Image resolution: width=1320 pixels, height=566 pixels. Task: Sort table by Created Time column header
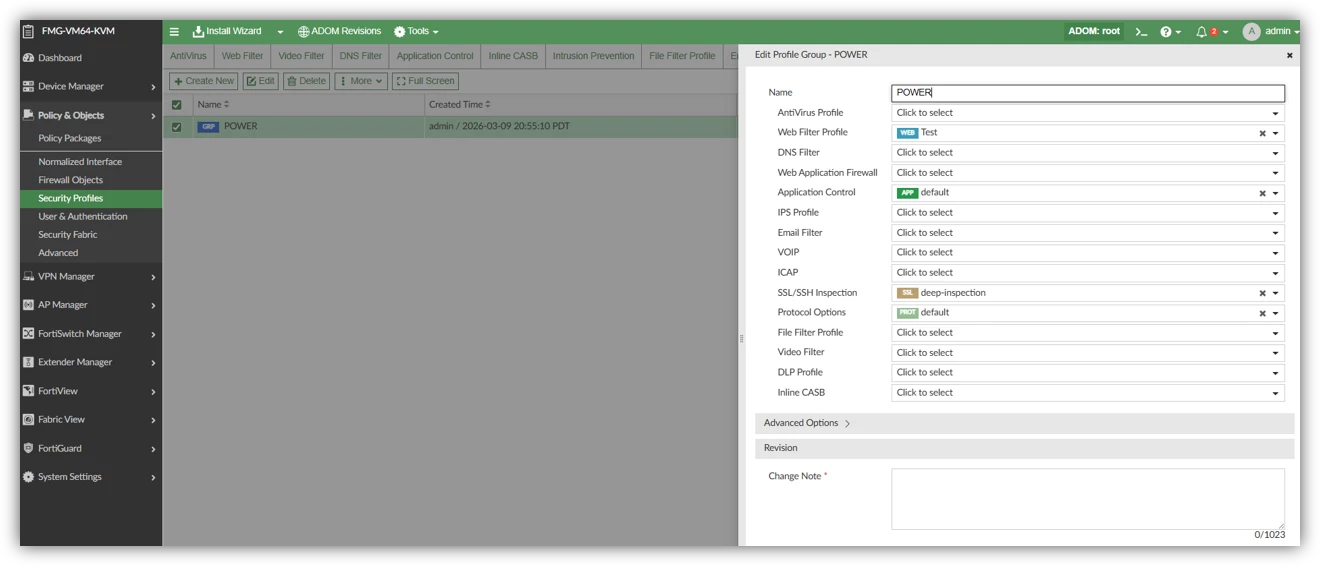(460, 105)
